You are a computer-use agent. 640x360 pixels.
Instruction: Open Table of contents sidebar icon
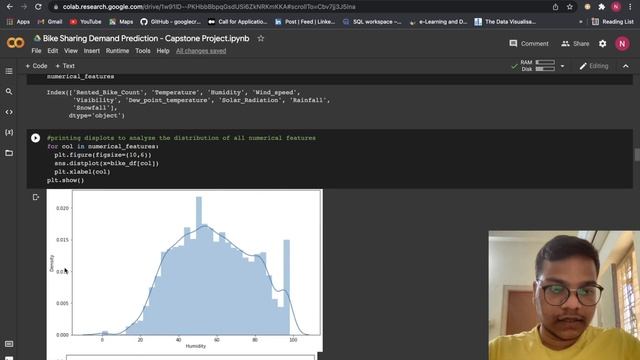click(x=9, y=71)
